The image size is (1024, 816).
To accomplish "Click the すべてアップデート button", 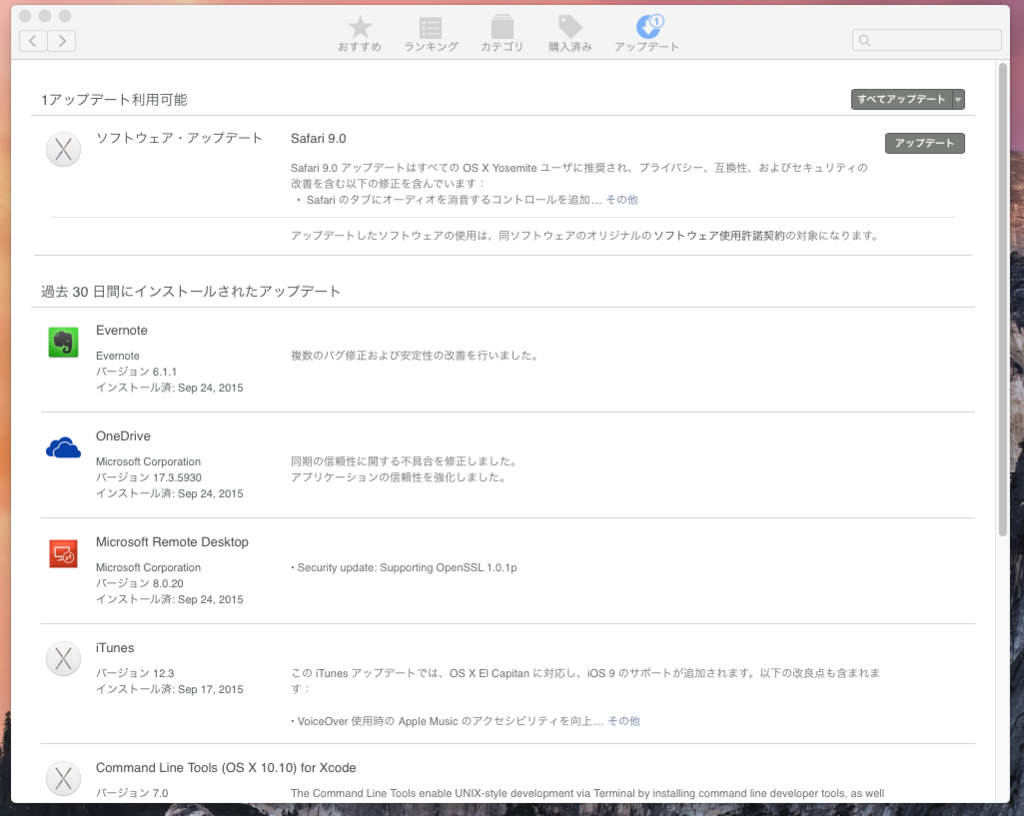I will pyautogui.click(x=902, y=99).
